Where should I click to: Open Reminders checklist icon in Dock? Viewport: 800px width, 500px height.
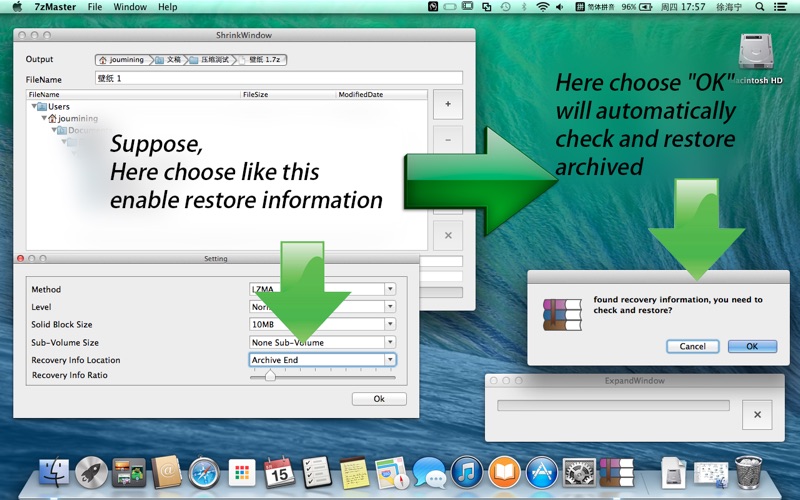tap(316, 472)
